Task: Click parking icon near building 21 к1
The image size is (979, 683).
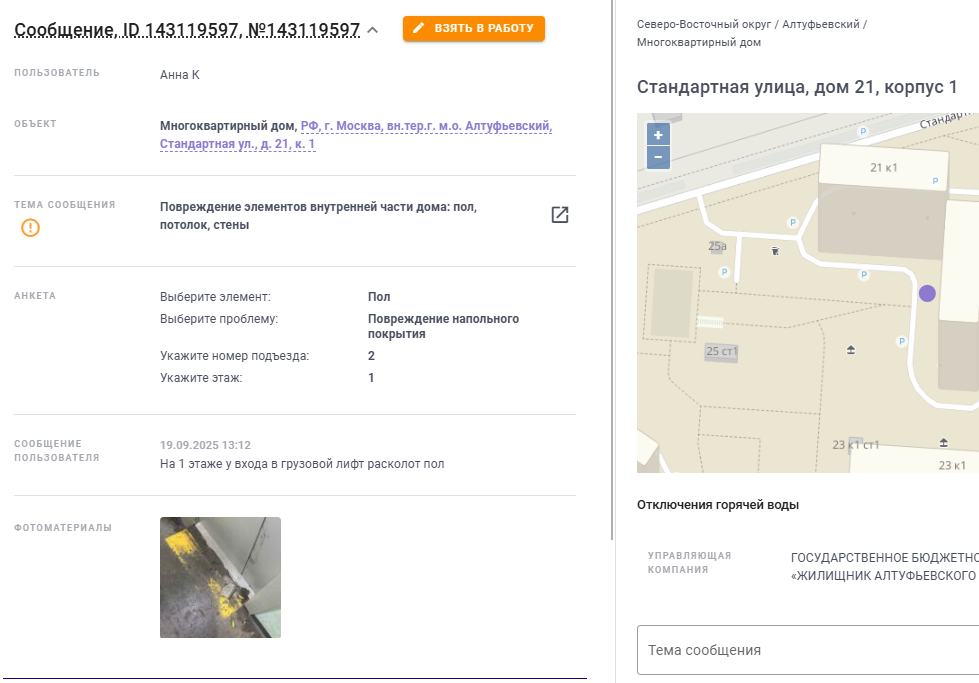Action: point(935,181)
